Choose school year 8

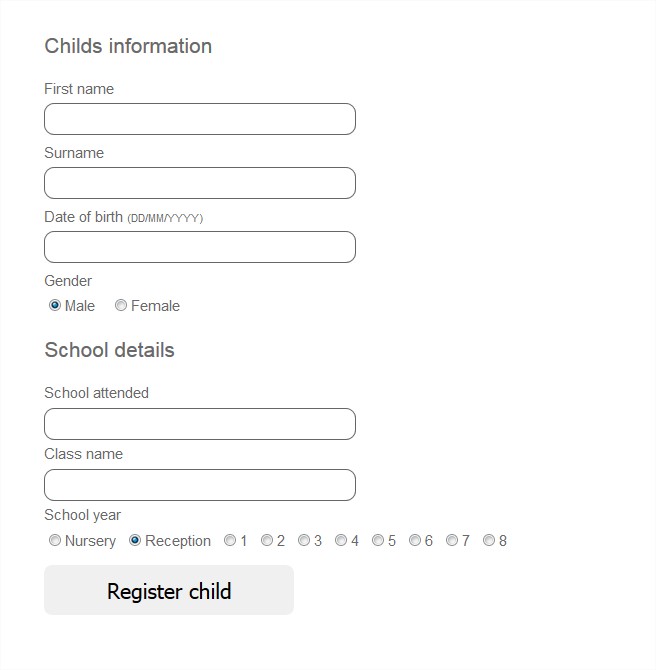pyautogui.click(x=489, y=541)
